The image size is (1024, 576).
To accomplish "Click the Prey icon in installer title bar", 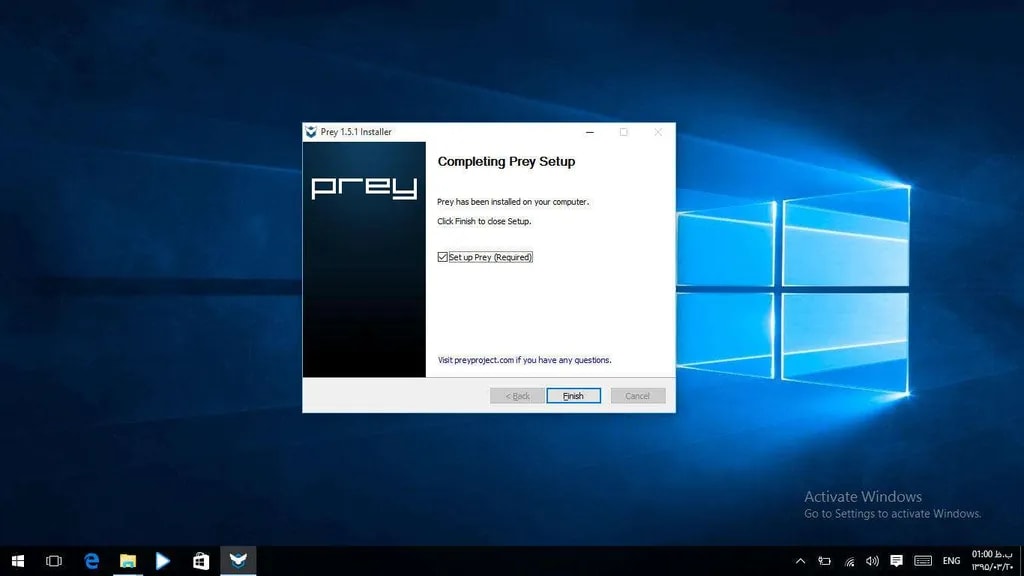I will (311, 132).
